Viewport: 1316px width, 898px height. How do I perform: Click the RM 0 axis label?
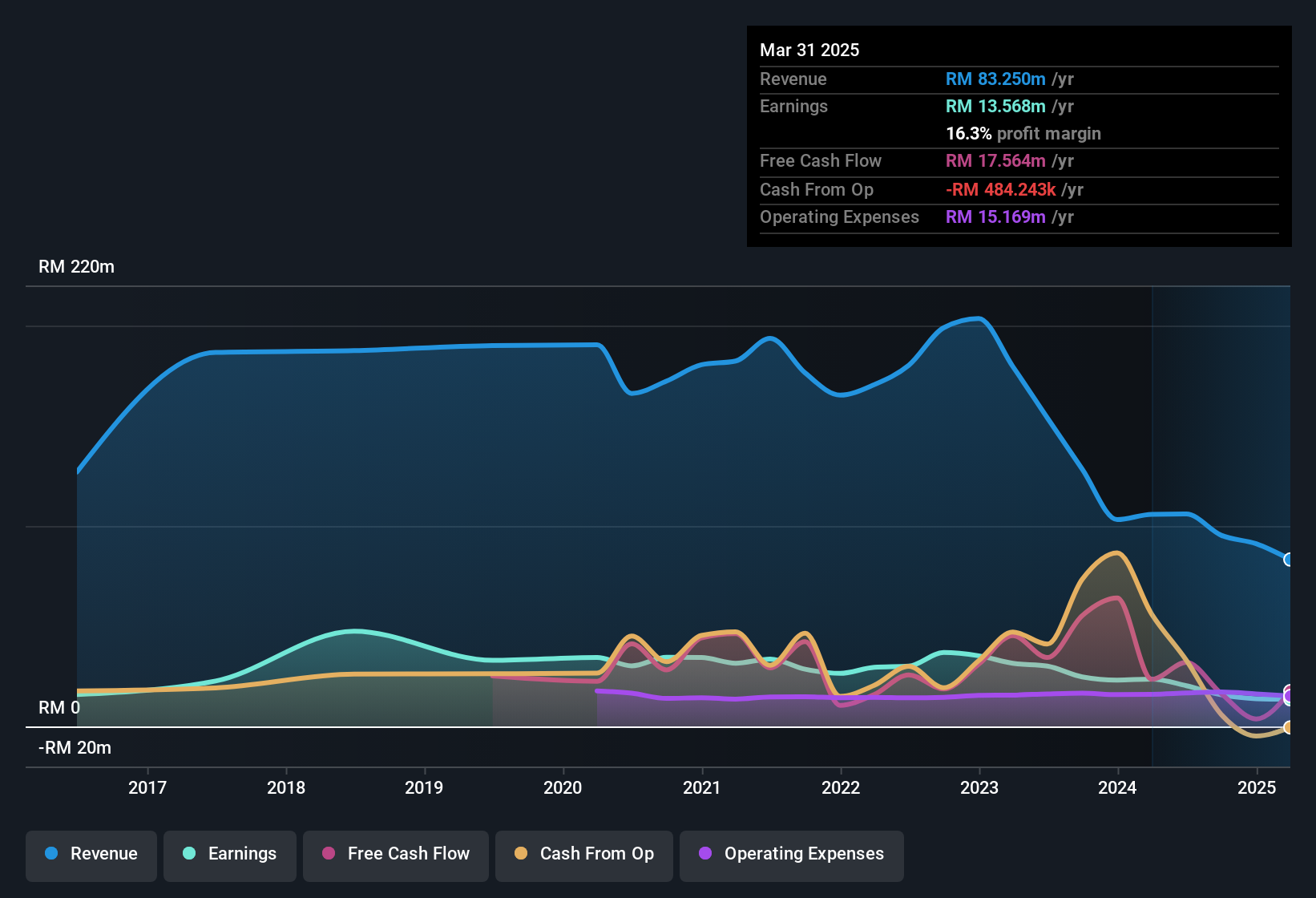tap(59, 708)
